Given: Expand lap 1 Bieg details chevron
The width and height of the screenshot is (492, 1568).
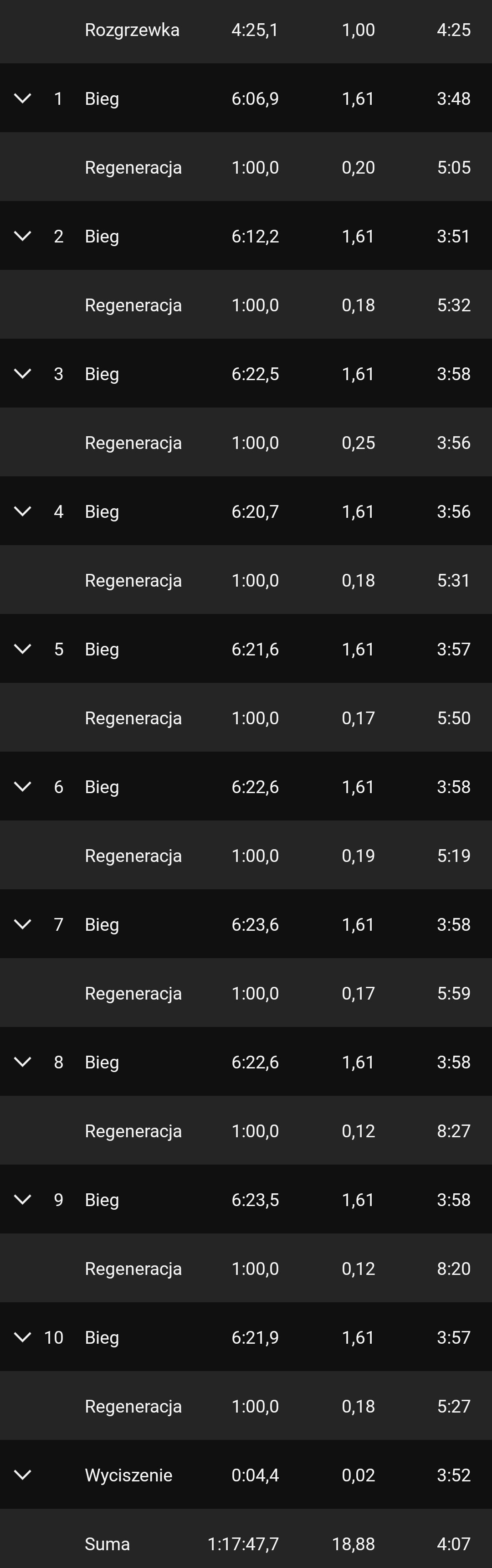Looking at the screenshot, I should (22, 98).
